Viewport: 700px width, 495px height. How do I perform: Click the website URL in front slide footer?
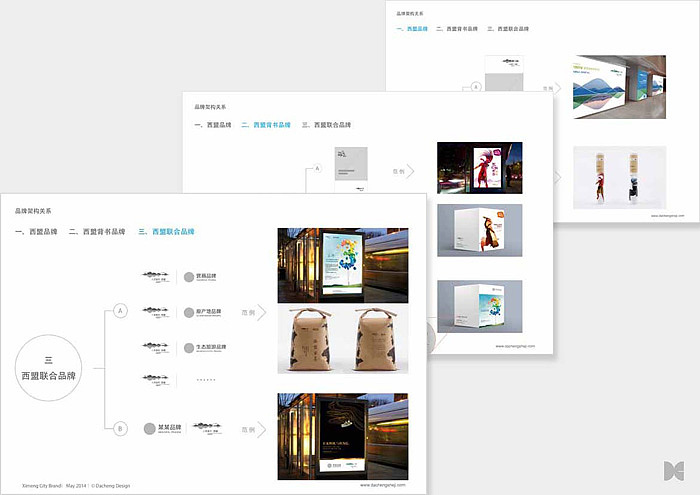(x=383, y=485)
